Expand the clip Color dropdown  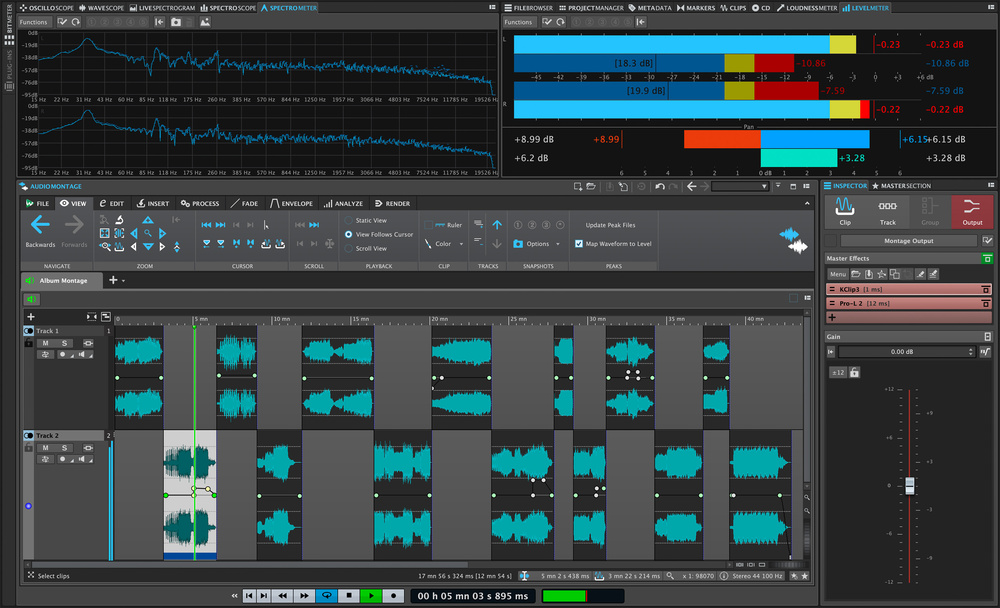[x=444, y=244]
